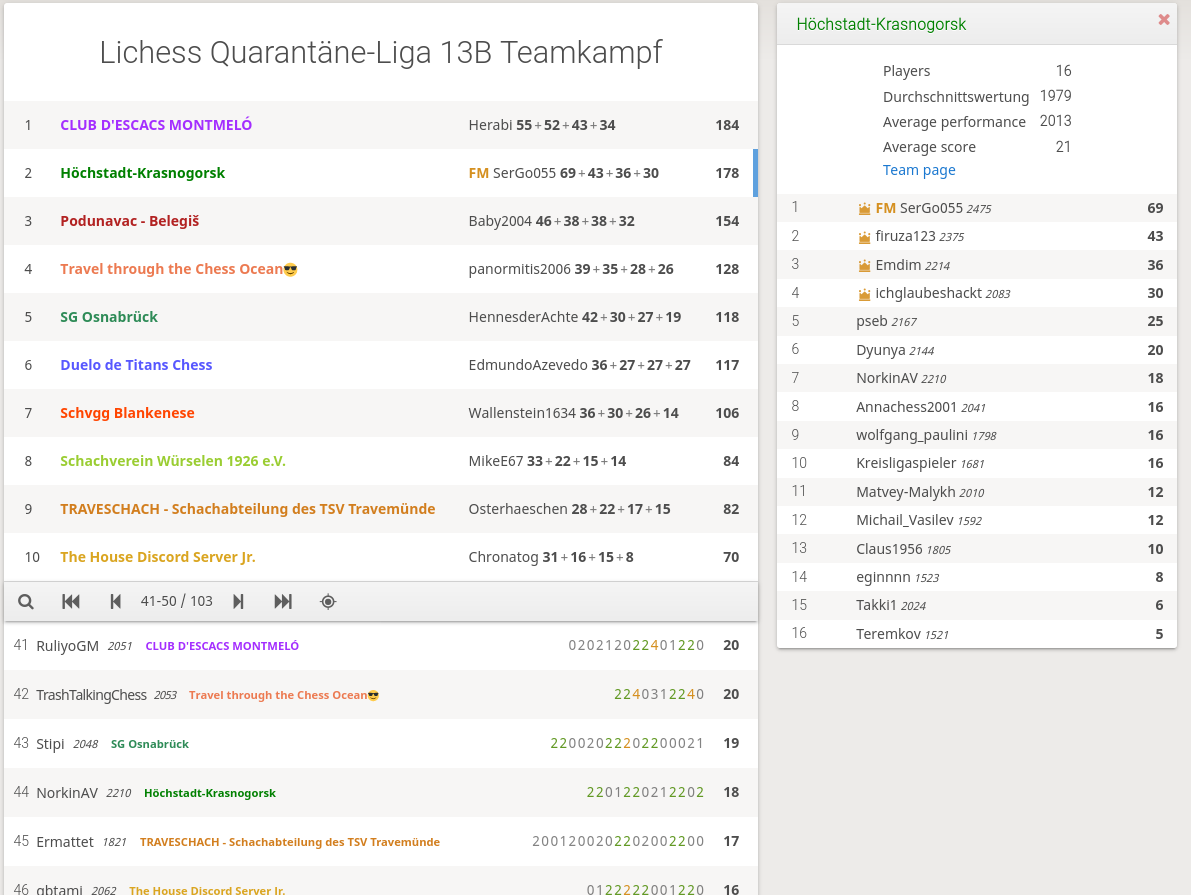Go to next page of standings
The image size is (1191, 895).
pyautogui.click(x=238, y=602)
